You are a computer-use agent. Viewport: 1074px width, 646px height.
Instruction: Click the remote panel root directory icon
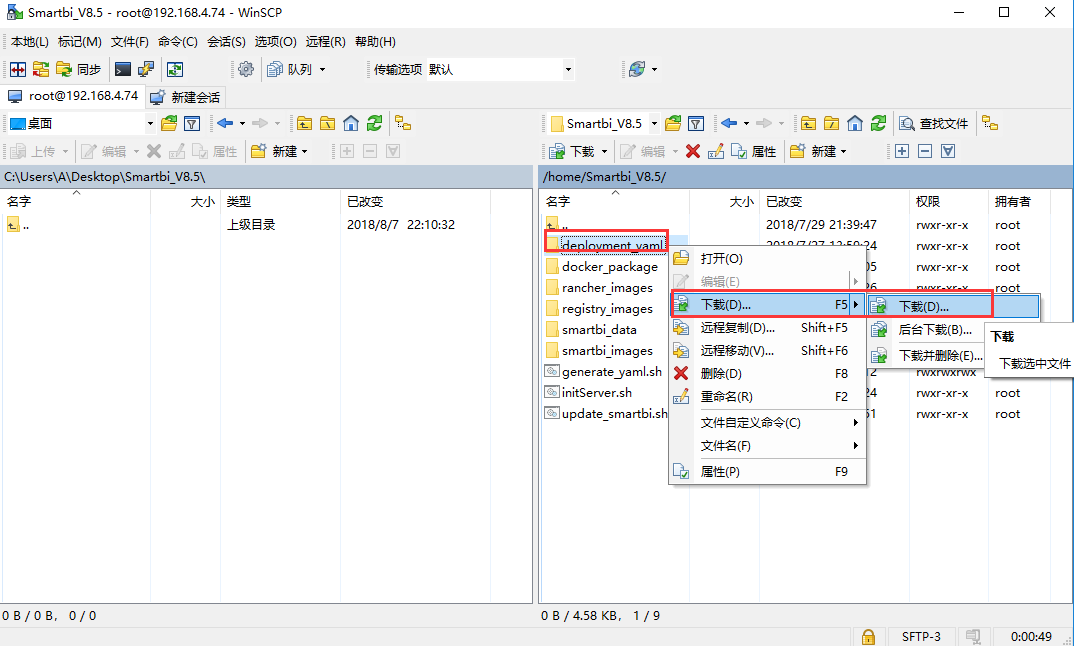(832, 124)
